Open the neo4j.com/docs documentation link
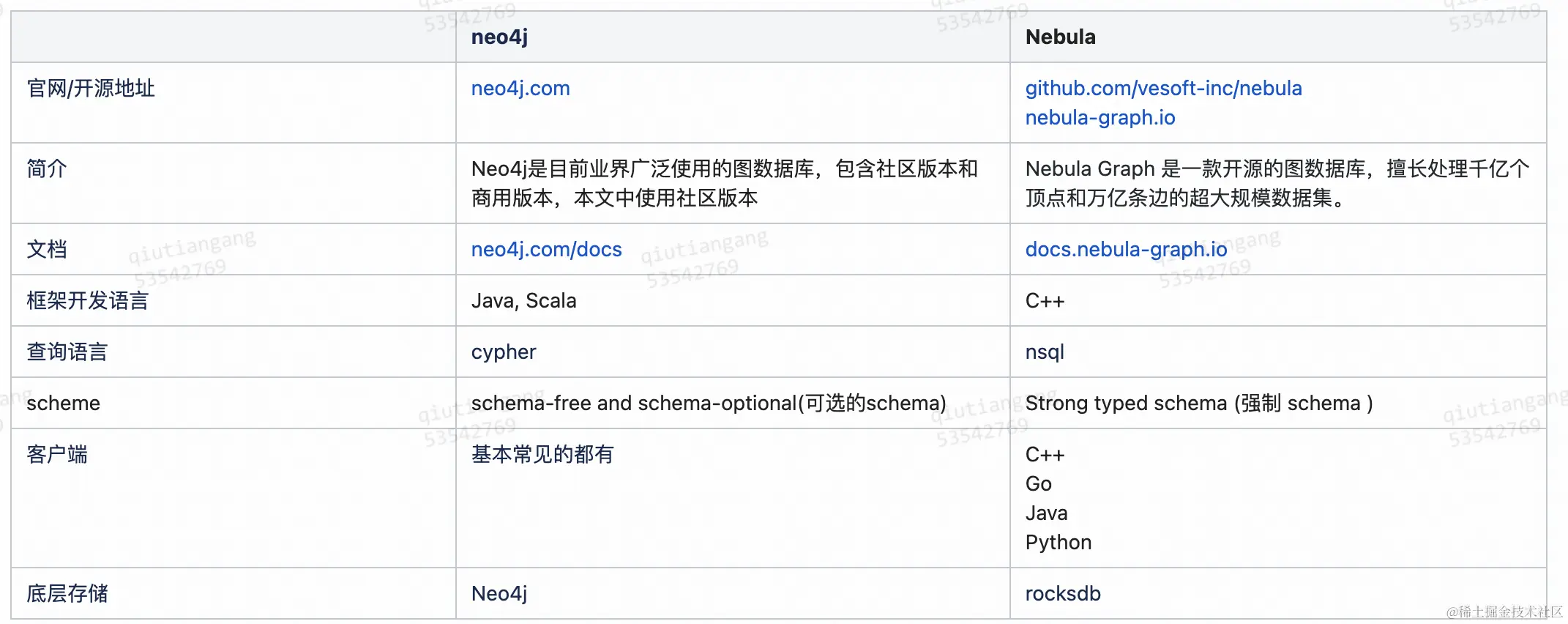The height and width of the screenshot is (624, 1568). 546,250
